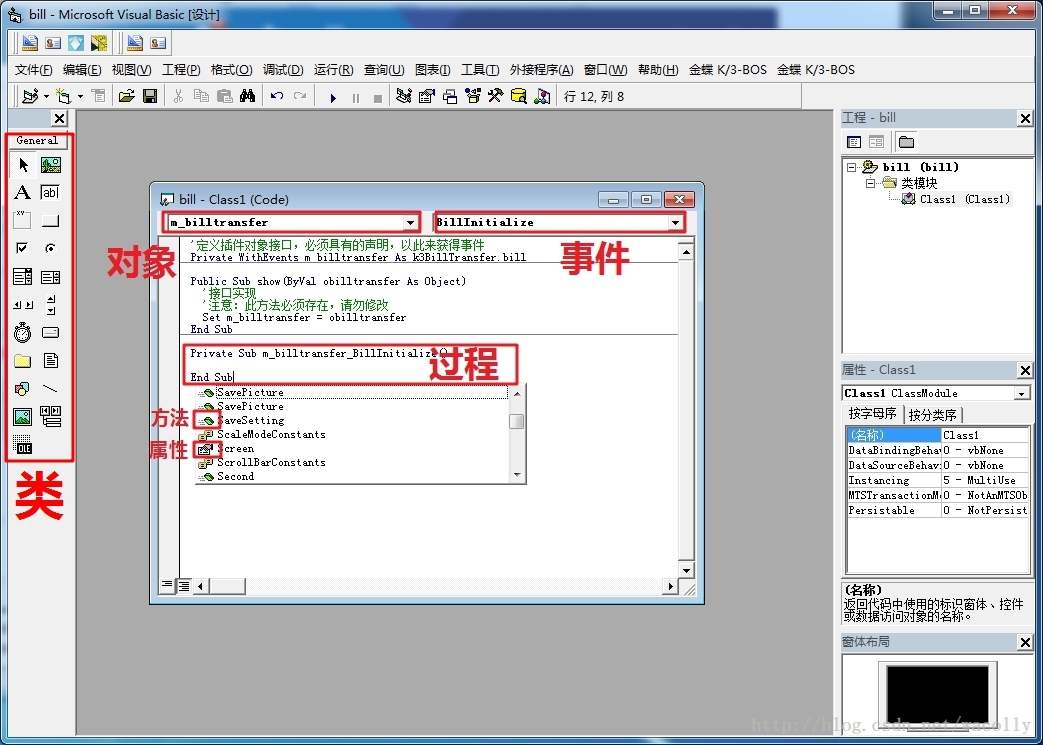Screen dimensions: 1043x745
Task: Save the project with the floppy icon
Action: pyautogui.click(x=150, y=96)
